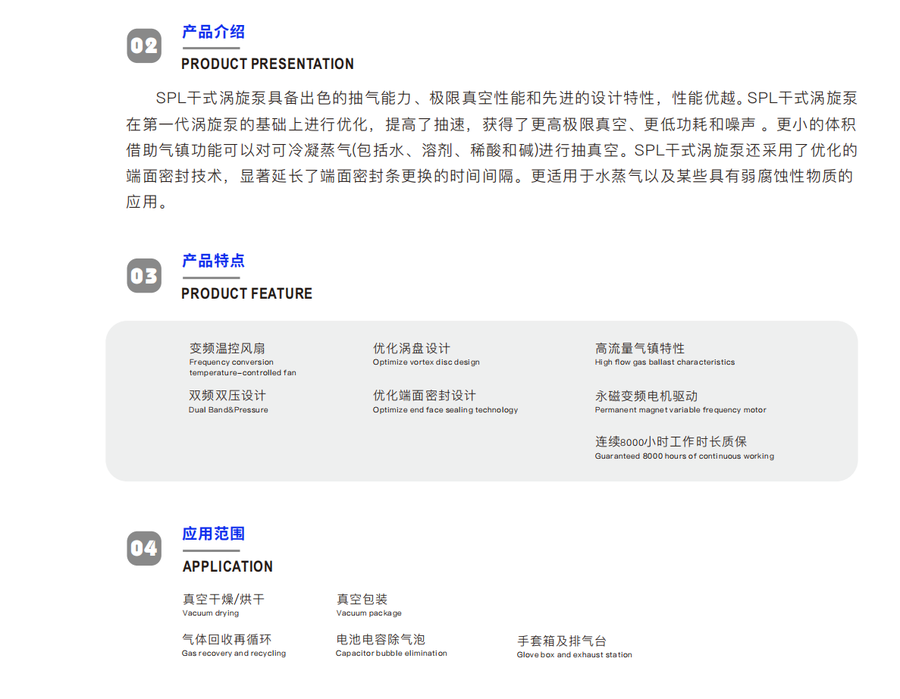
Task: Click the 真空干燥/烘干 application text
Action: click(223, 599)
